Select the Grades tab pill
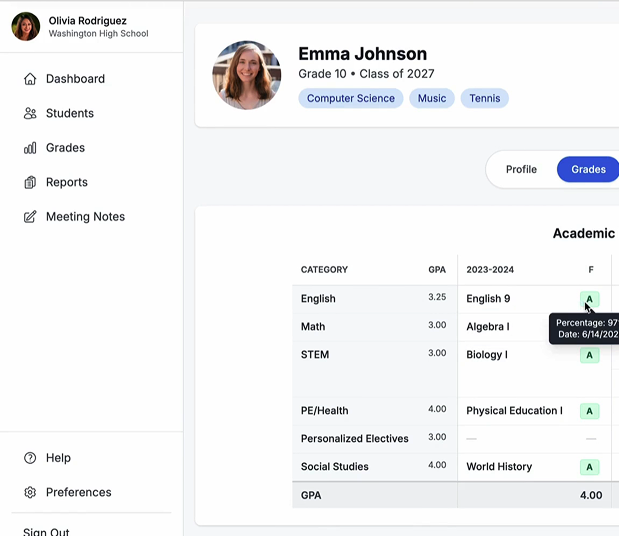The width and height of the screenshot is (619, 536). click(588, 169)
